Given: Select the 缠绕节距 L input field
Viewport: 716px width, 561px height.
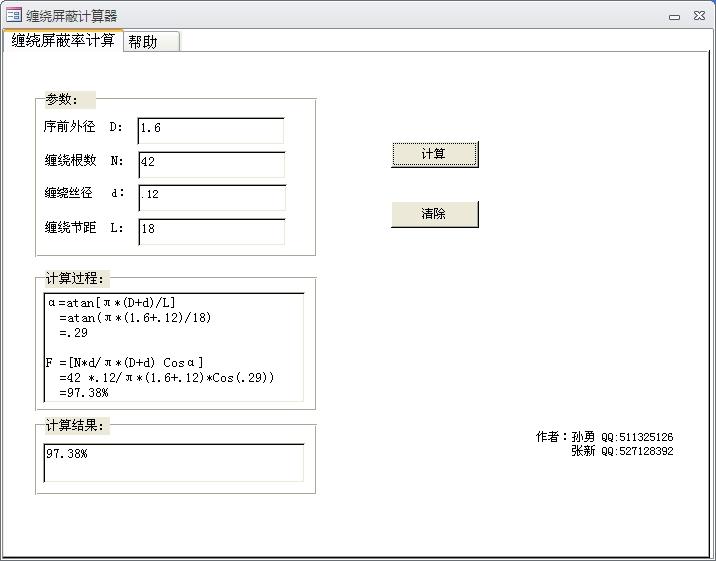Looking at the screenshot, I should 211,230.
